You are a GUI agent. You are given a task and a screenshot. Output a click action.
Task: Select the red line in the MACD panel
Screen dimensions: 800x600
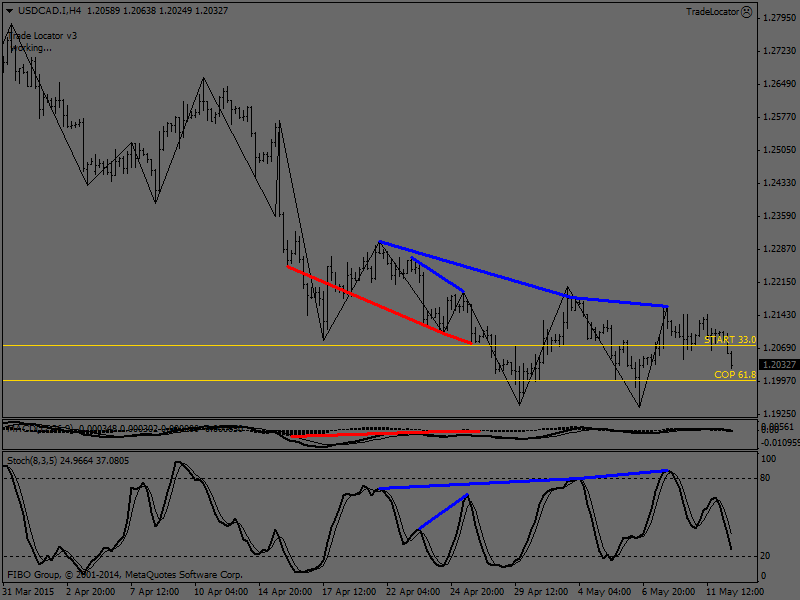point(385,433)
